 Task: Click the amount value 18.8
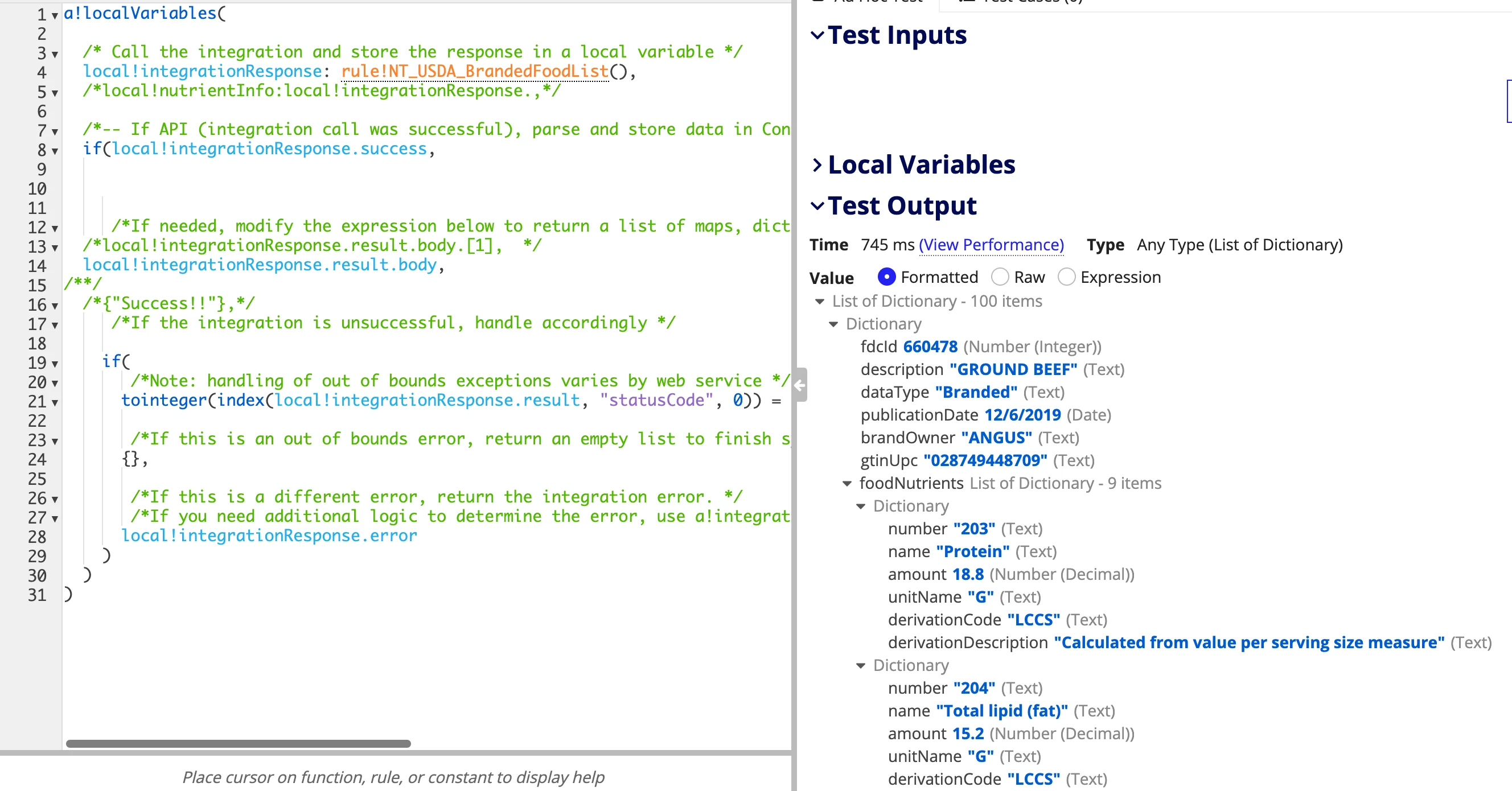(968, 575)
